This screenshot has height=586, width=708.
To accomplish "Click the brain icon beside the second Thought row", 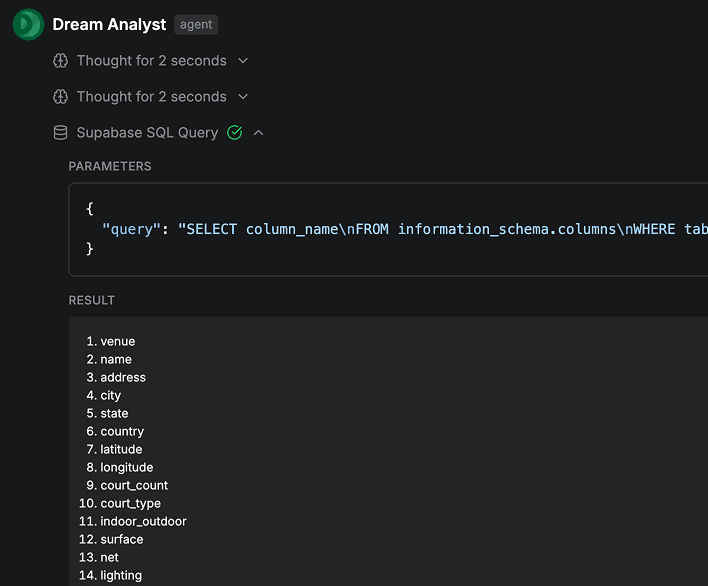I will pos(61,97).
